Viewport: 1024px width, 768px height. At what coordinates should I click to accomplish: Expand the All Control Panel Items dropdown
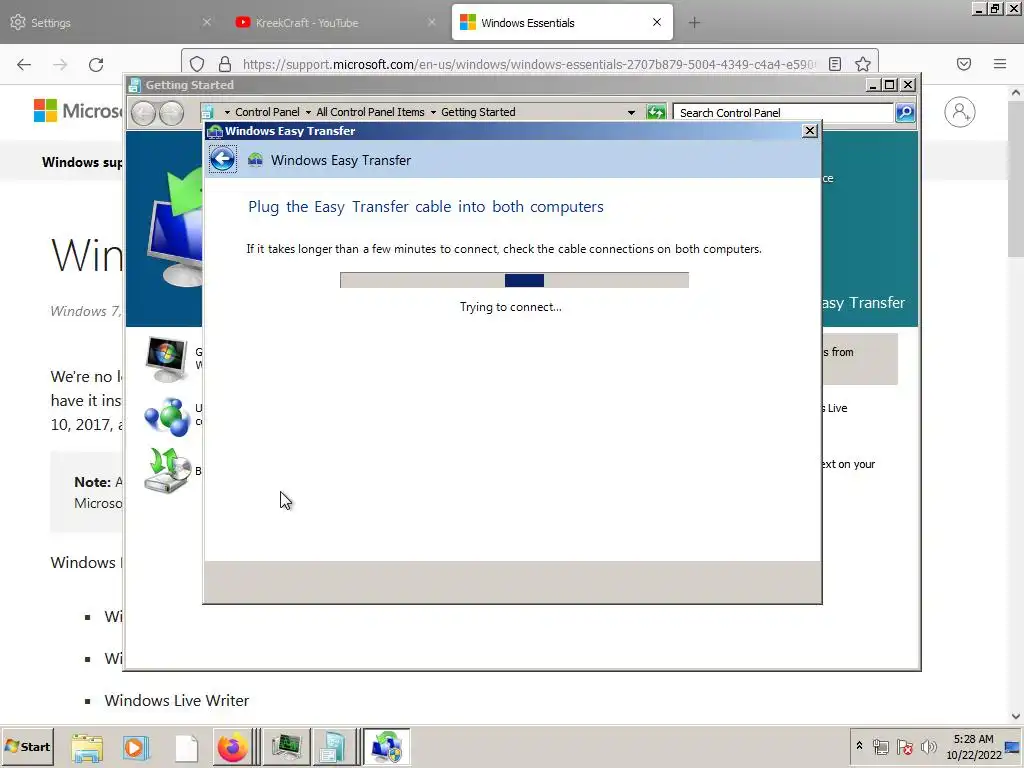[x=433, y=112]
